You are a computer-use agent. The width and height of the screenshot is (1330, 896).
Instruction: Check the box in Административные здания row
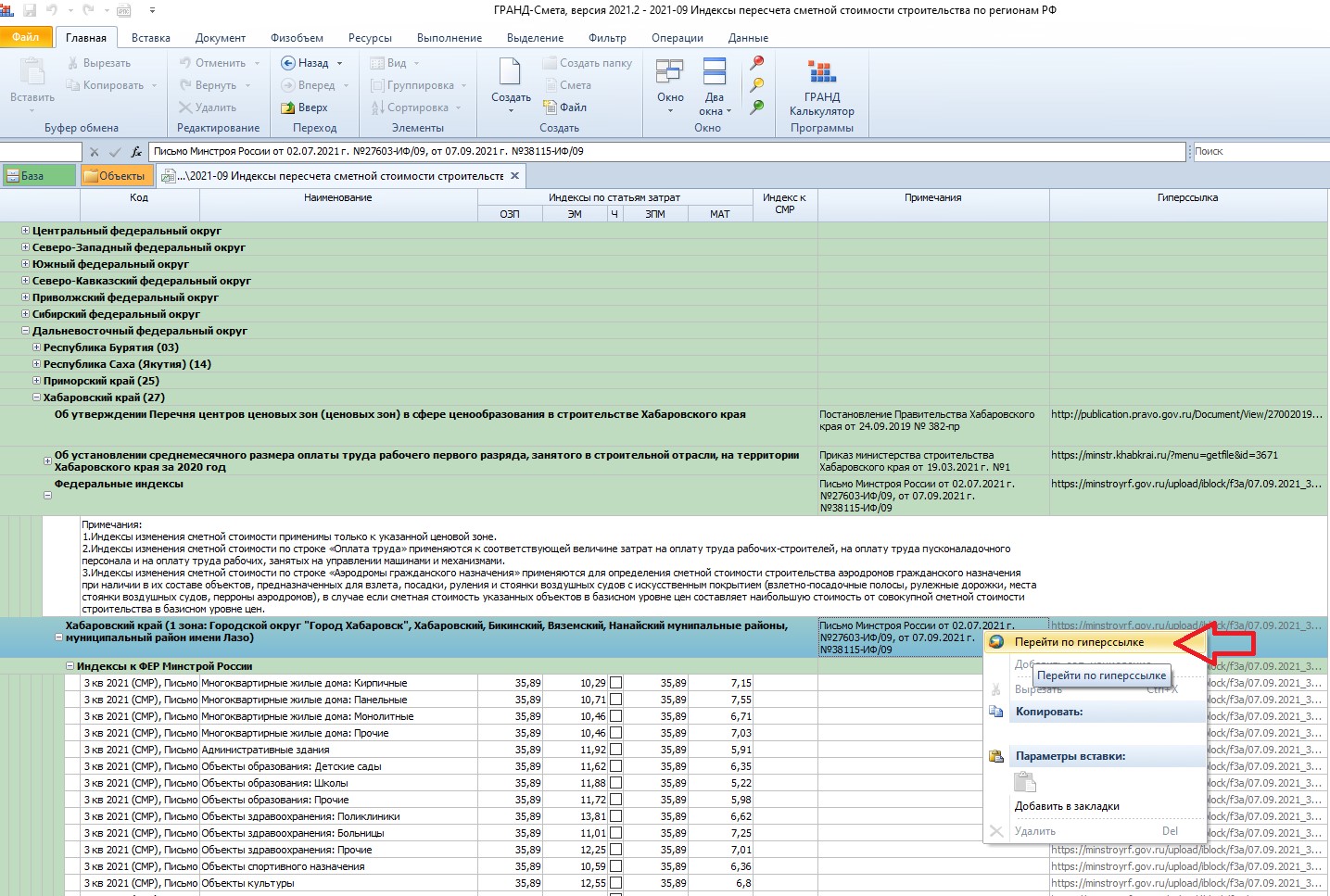pos(615,750)
